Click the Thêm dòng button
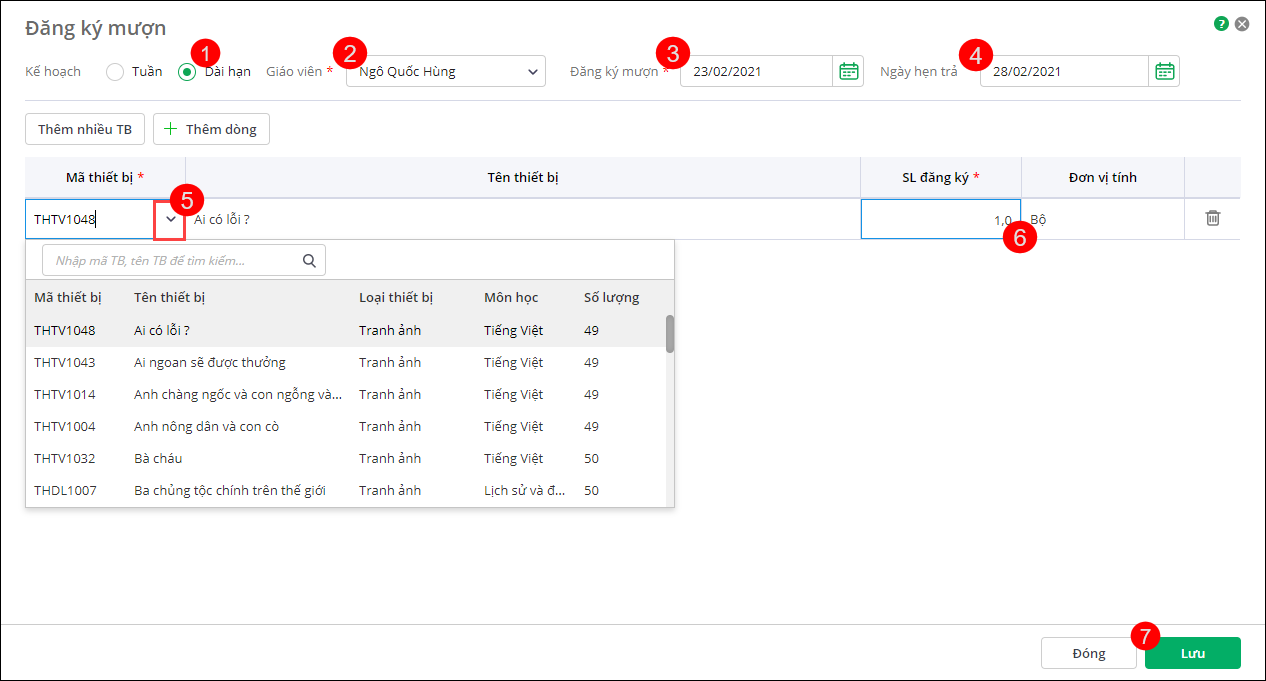The height and width of the screenshot is (681, 1266). pyautogui.click(x=211, y=129)
